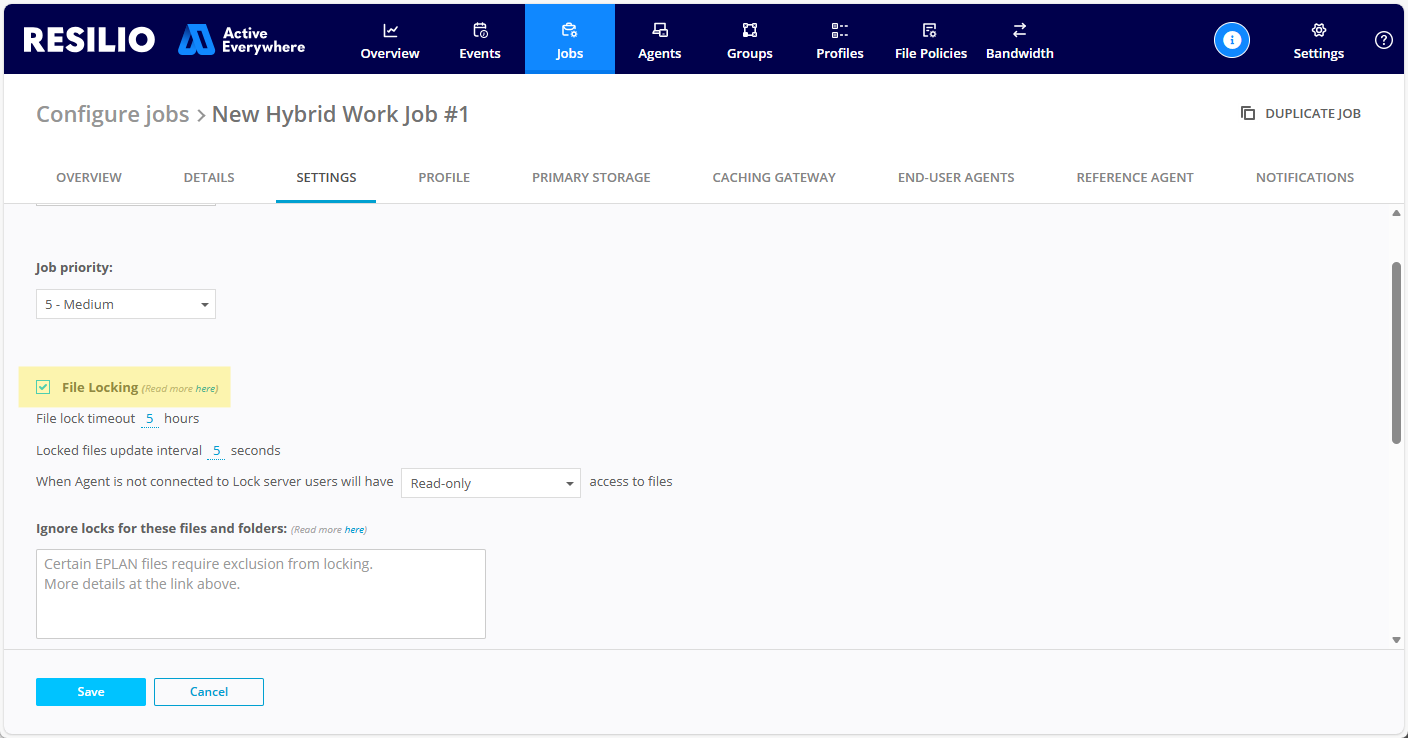The height and width of the screenshot is (738, 1408).
Task: Open the help question mark icon
Action: point(1384,40)
